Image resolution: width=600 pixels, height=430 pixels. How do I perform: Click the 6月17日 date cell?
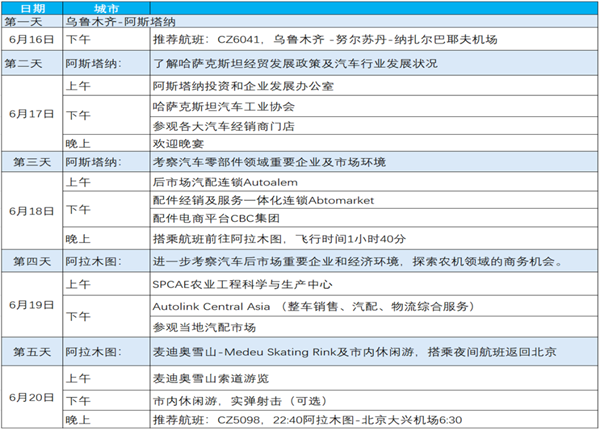pyautogui.click(x=31, y=113)
